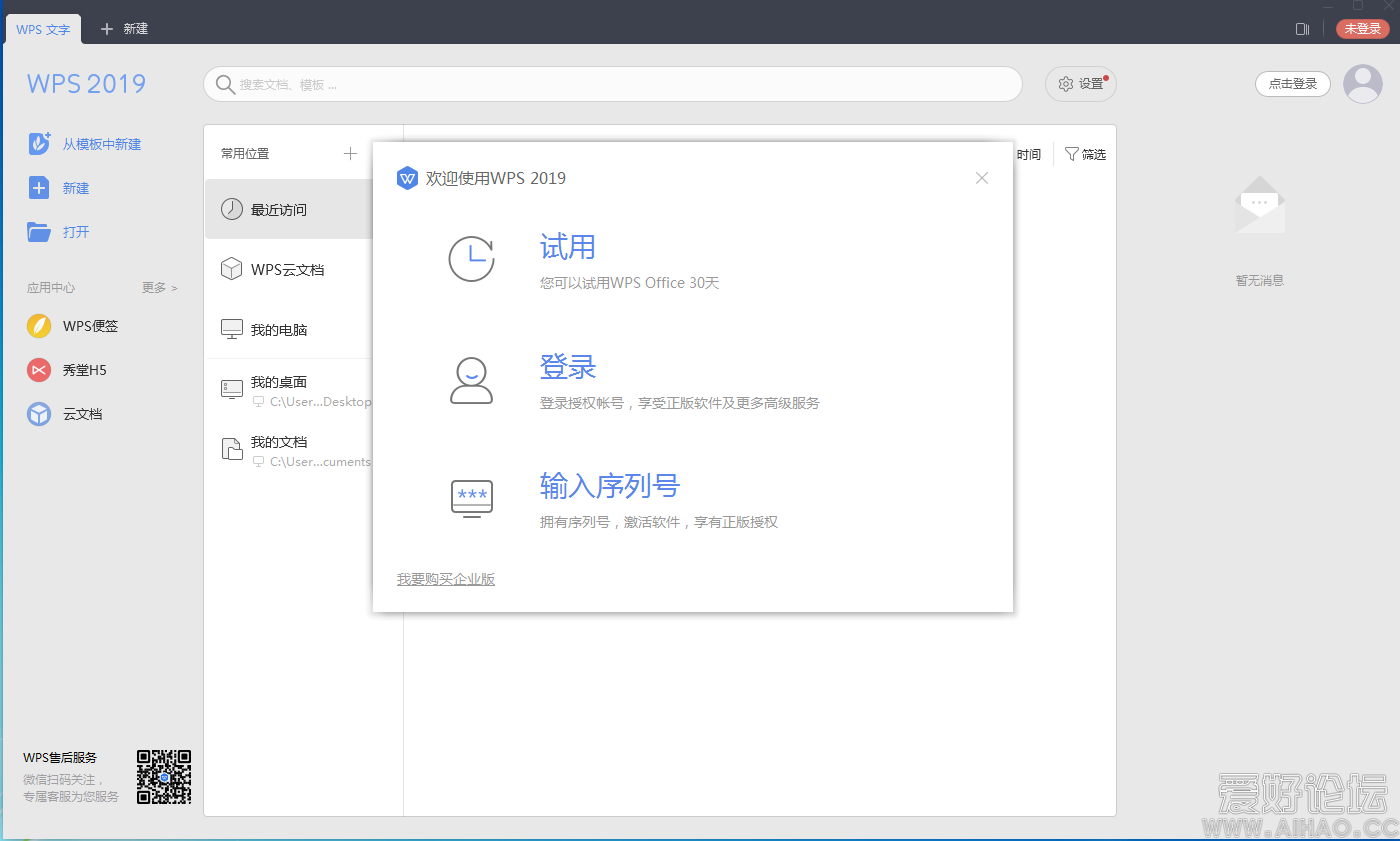This screenshot has width=1400, height=841.
Task: Open 云文档 cube icon in sidebar
Action: coord(39,414)
